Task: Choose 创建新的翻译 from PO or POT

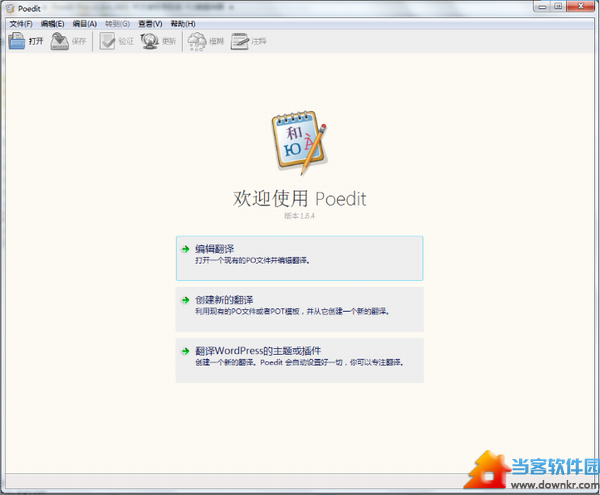Action: (299, 309)
